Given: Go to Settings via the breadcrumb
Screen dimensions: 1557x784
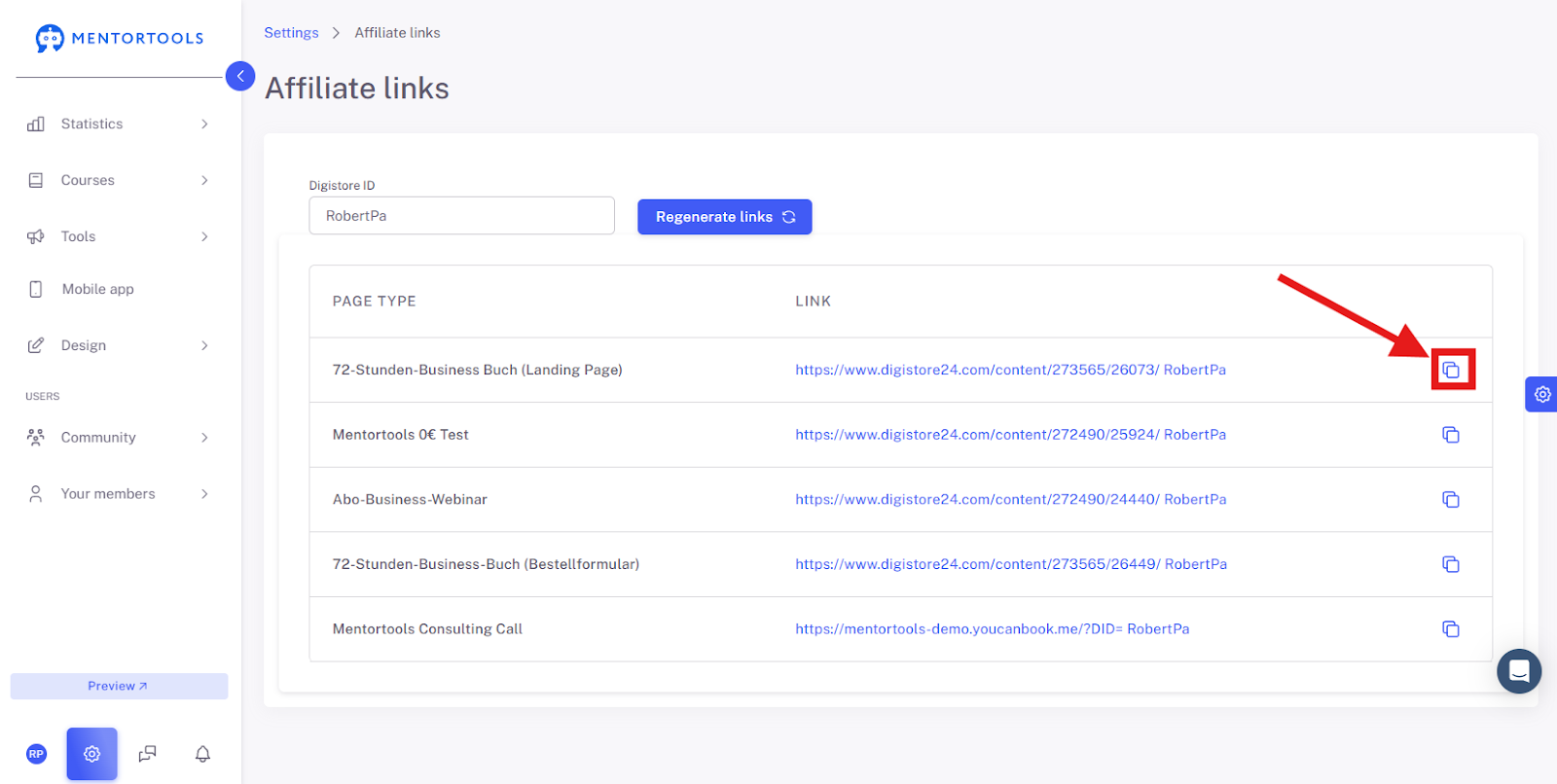Looking at the screenshot, I should [291, 32].
